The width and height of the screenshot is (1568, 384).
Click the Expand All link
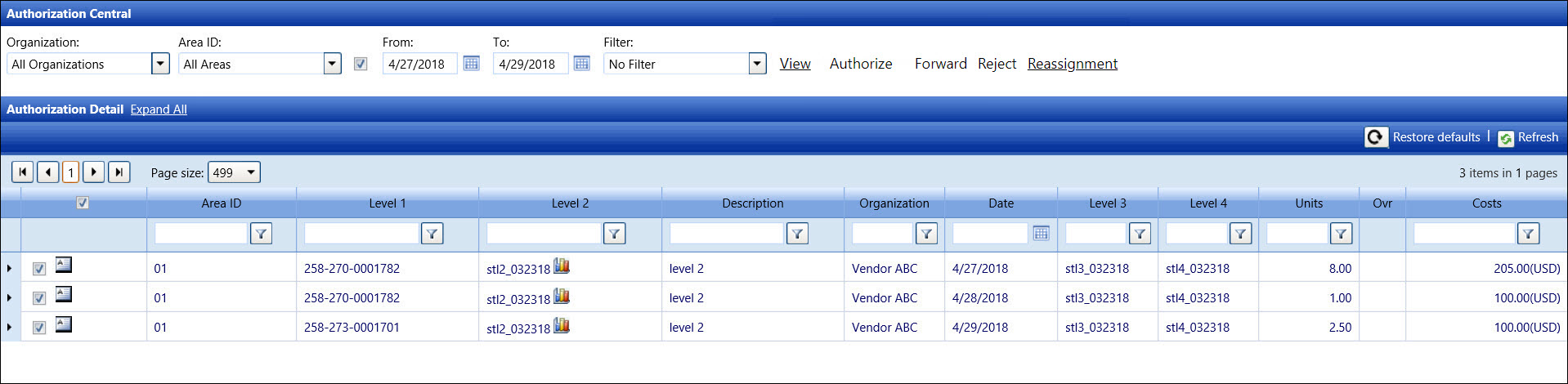[x=159, y=109]
